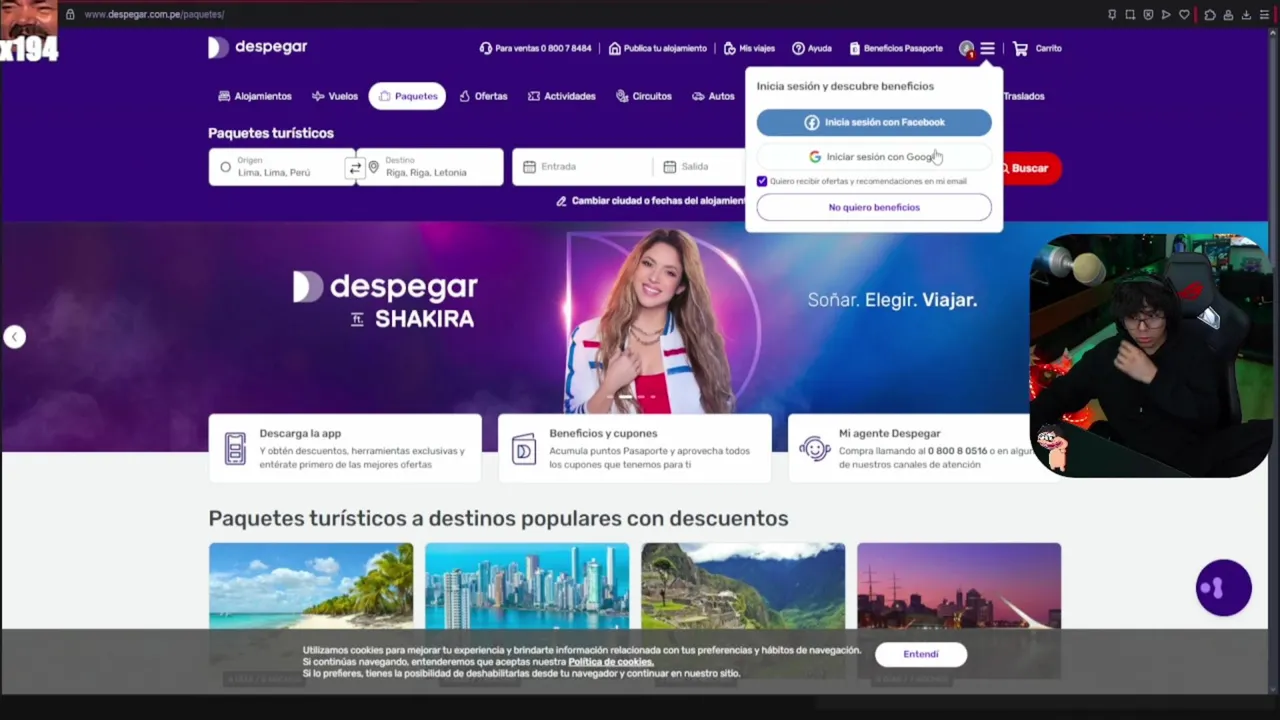
Task: Click the phone icon on Descarga la app
Action: (235, 448)
